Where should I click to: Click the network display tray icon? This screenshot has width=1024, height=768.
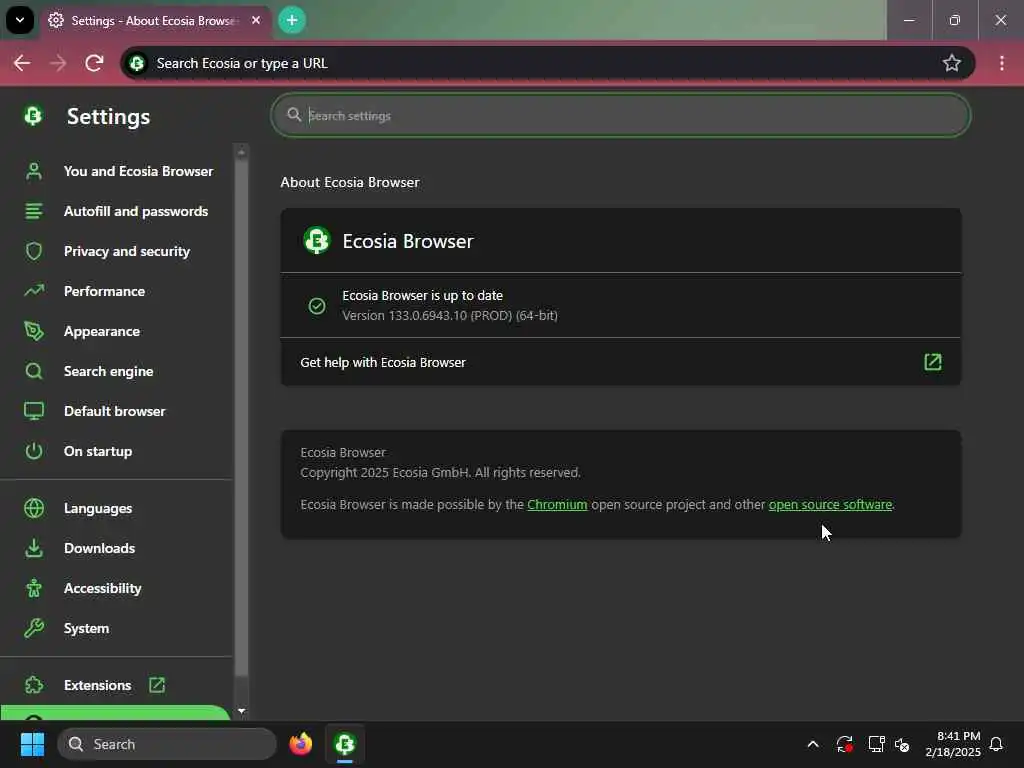(876, 744)
